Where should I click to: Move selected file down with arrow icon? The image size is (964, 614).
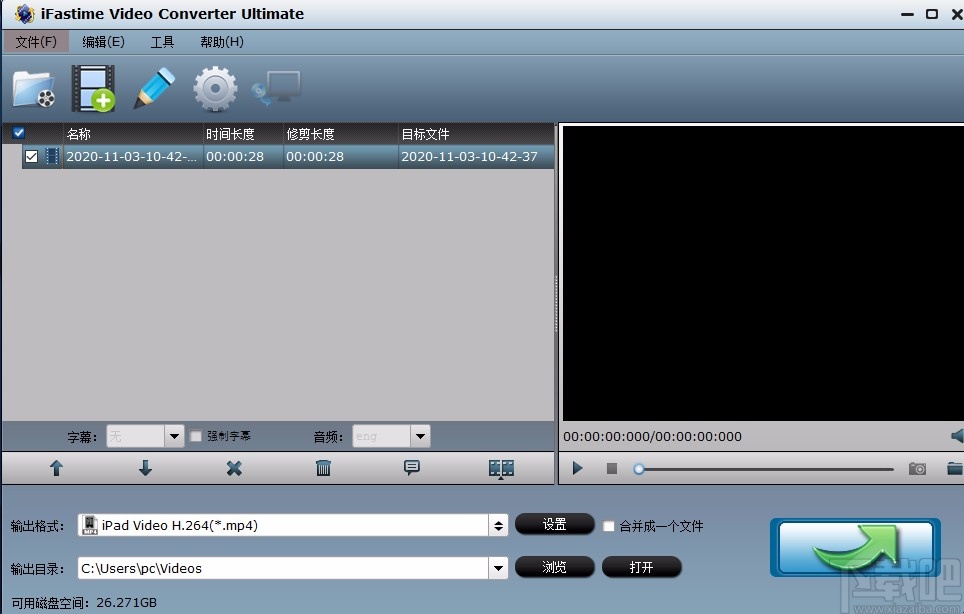[x=145, y=468]
